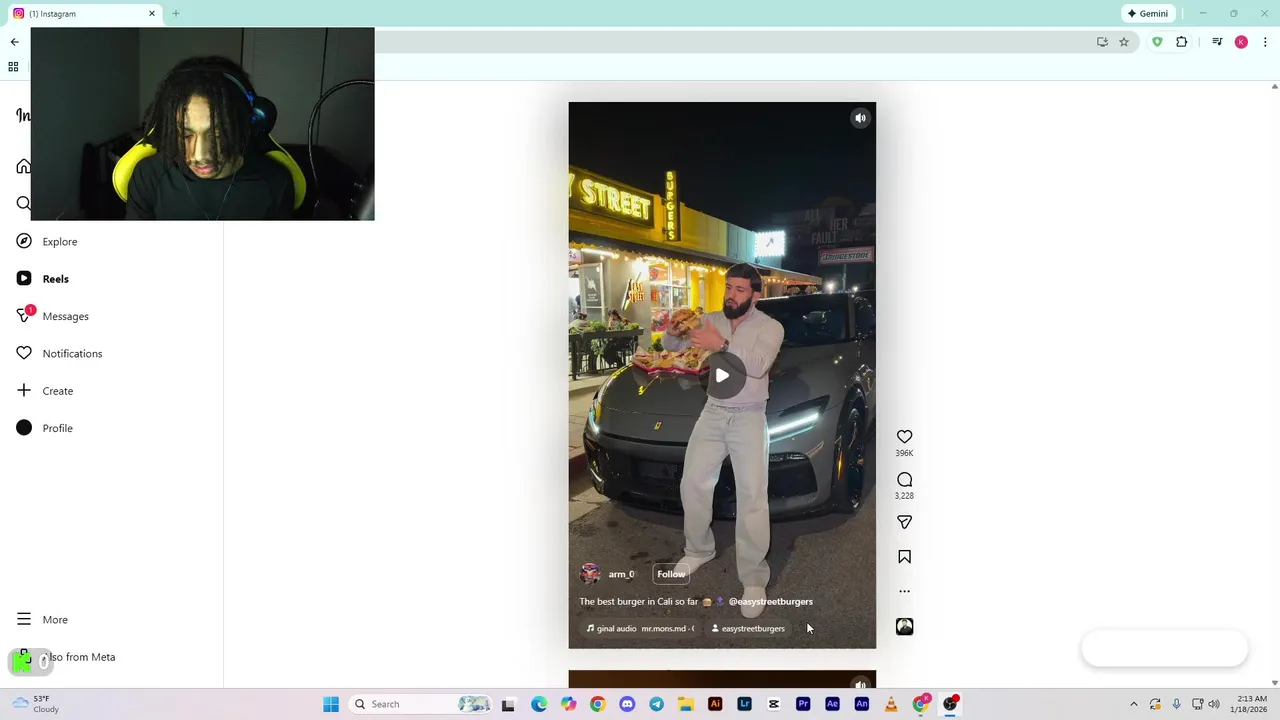The image size is (1280, 720).
Task: Show hidden system tray icons
Action: (1133, 704)
